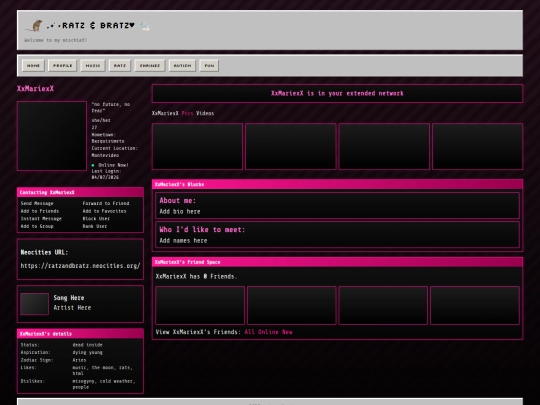This screenshot has width=540, height=405.
Task: Open the fourth thumbnail in Pics row
Action: tap(478, 146)
